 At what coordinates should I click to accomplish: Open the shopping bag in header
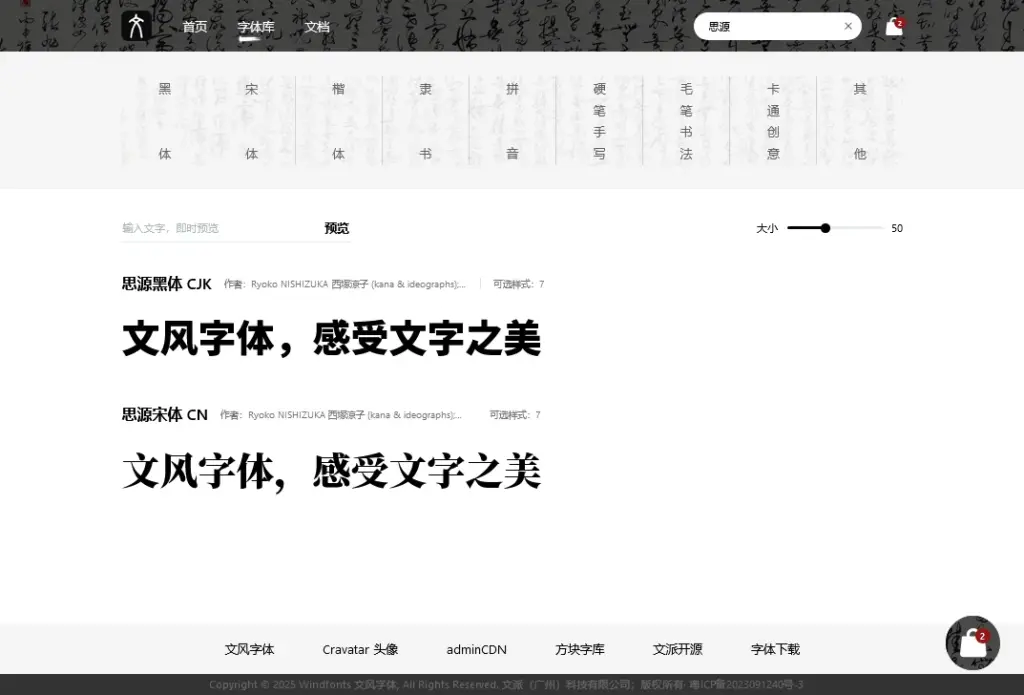point(894,27)
